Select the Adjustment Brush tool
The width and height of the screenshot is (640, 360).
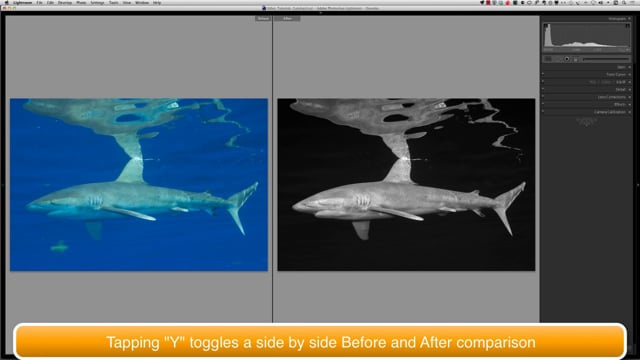click(x=606, y=59)
